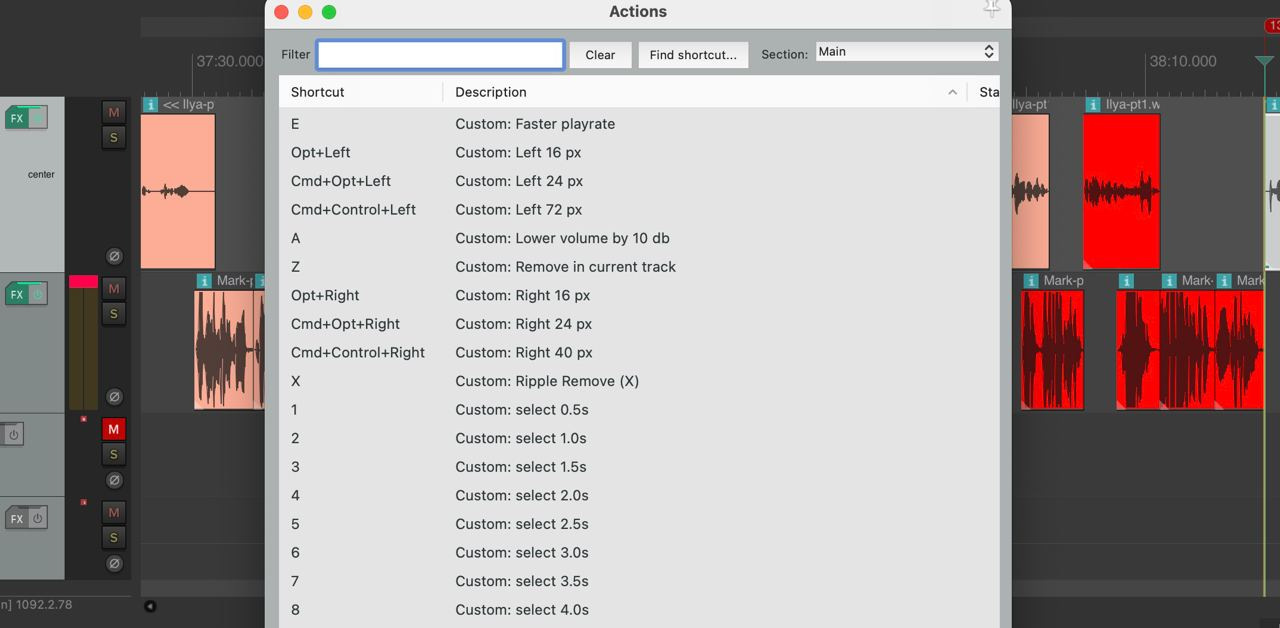Click info icon on red Ilya-pt1 item
The height and width of the screenshot is (628, 1280).
pos(1093,105)
